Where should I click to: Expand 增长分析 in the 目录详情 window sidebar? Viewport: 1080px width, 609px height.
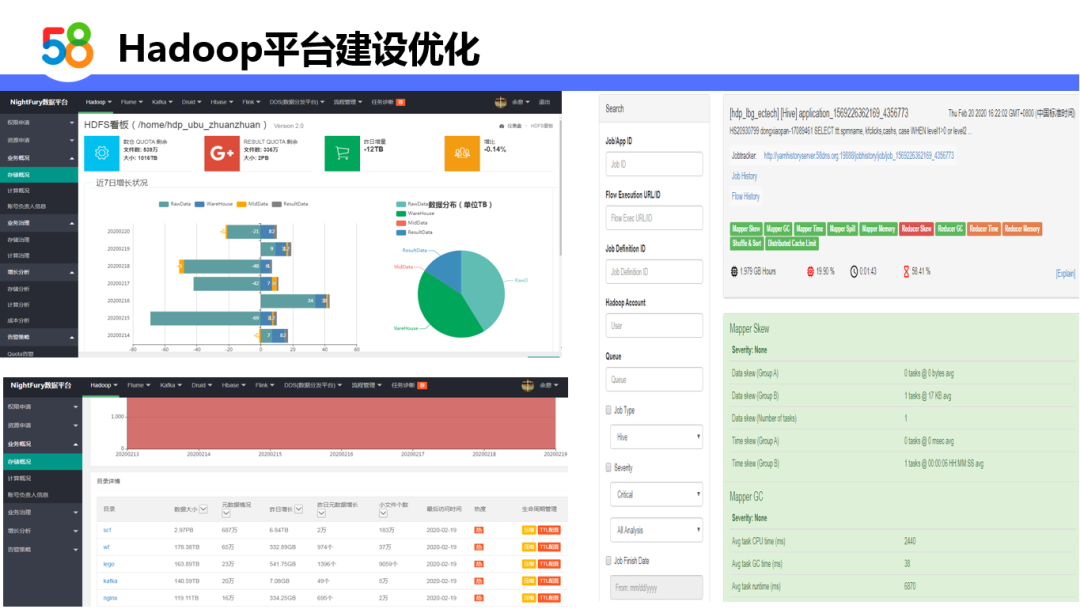[x=42, y=530]
